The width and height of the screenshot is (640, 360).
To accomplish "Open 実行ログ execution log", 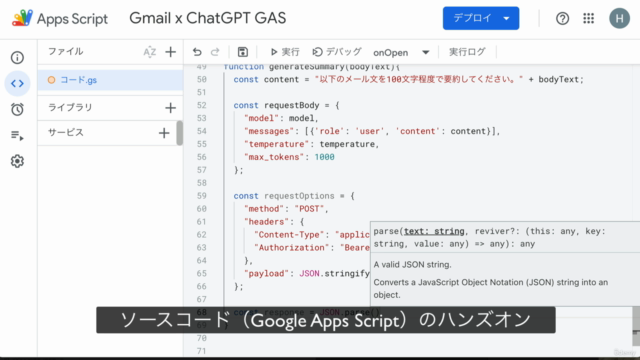I will (x=467, y=52).
